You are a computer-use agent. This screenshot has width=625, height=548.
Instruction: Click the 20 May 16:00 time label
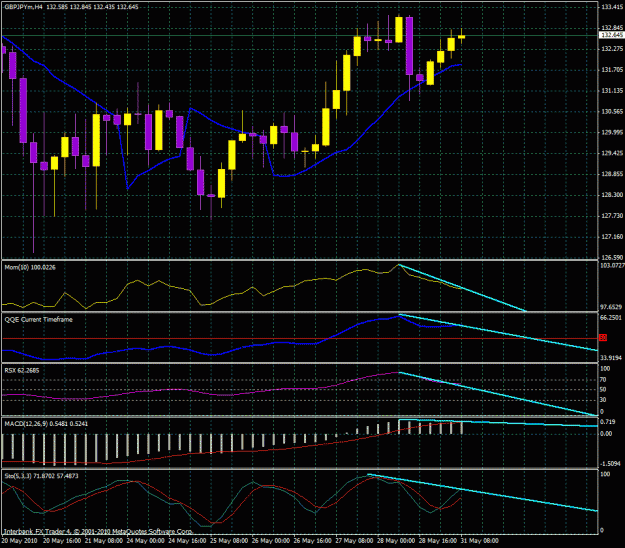coord(62,541)
